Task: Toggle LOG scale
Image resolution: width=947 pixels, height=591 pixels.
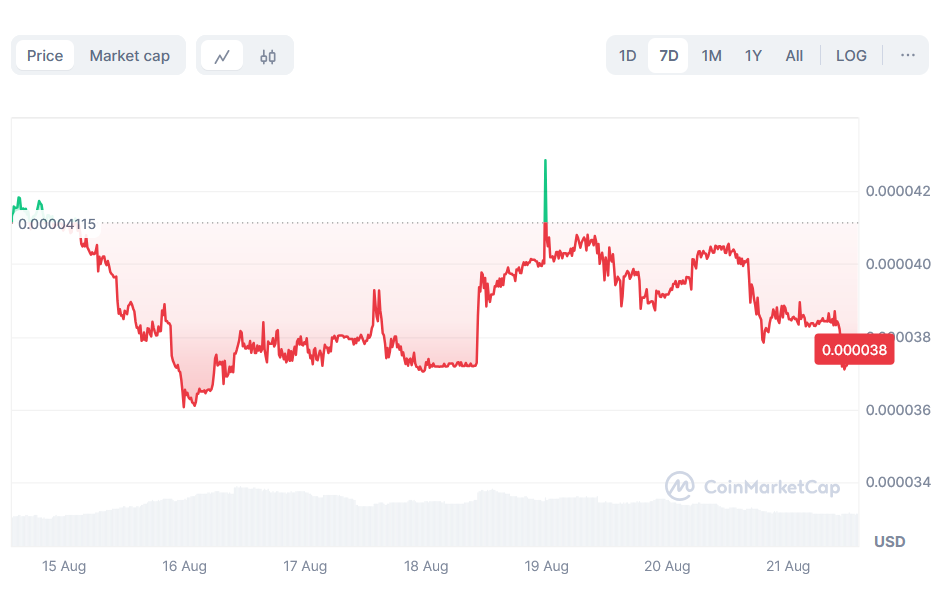Action: tap(851, 56)
